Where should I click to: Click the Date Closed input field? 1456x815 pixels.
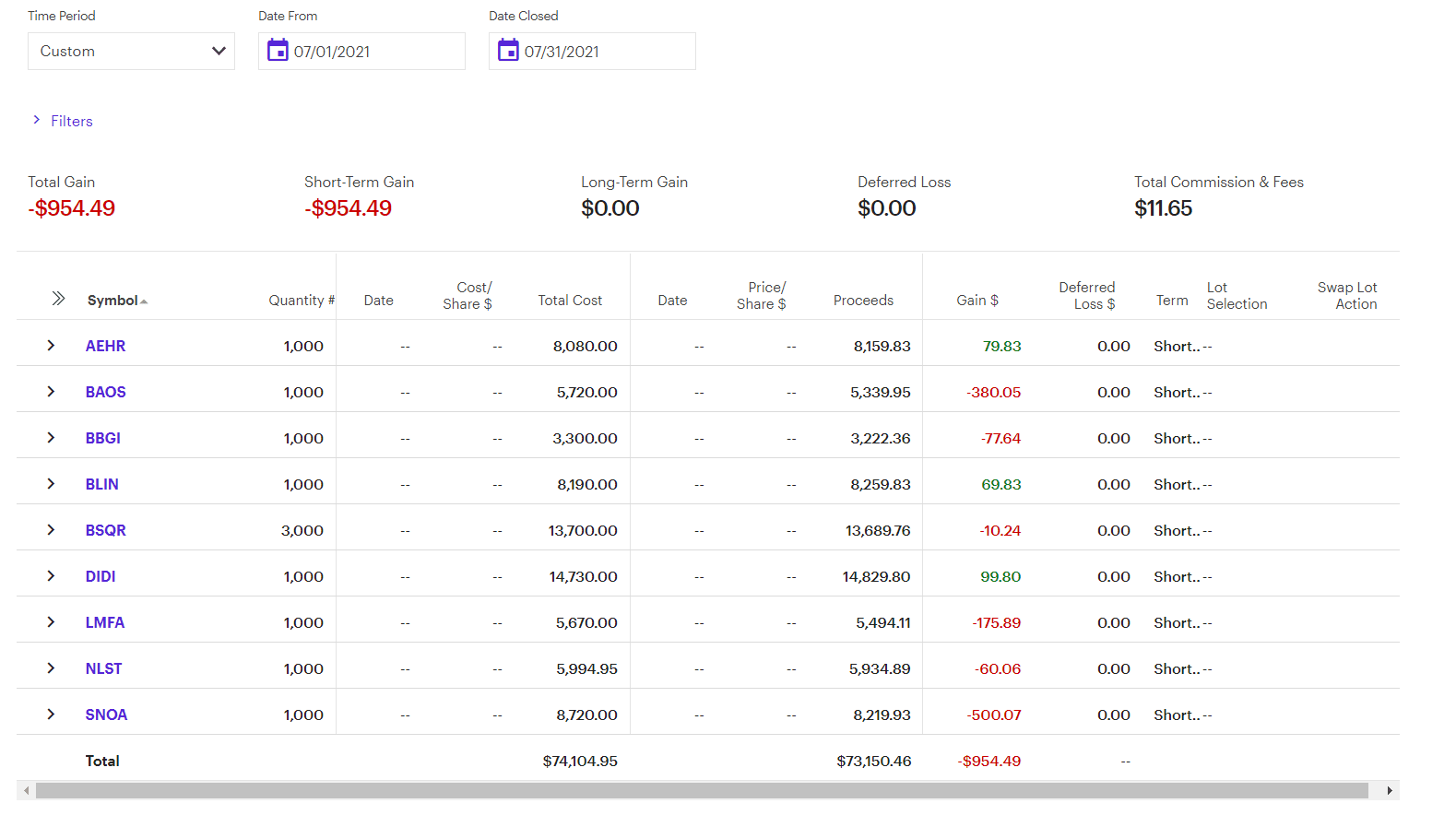click(604, 52)
